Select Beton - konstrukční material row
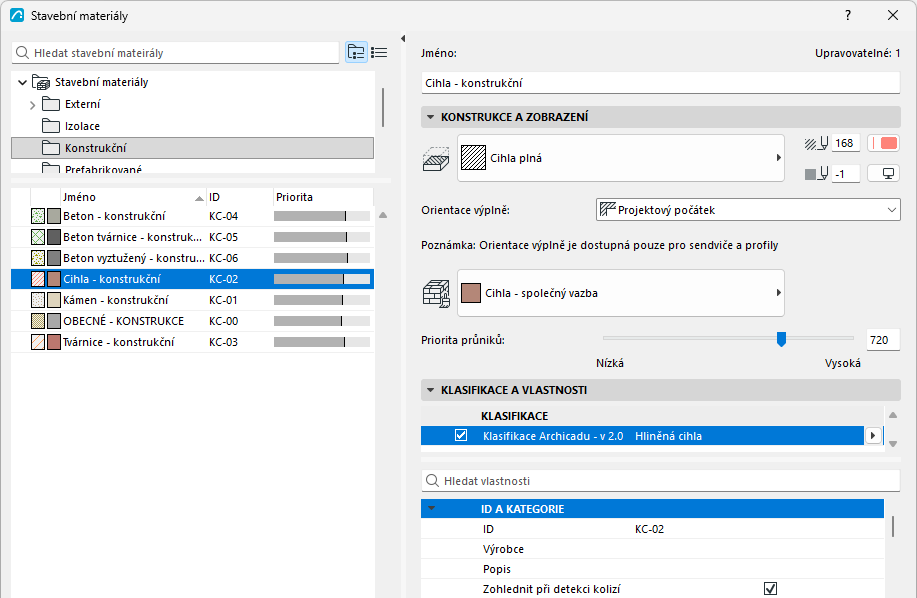Screen dimensions: 917x598 click(192, 216)
